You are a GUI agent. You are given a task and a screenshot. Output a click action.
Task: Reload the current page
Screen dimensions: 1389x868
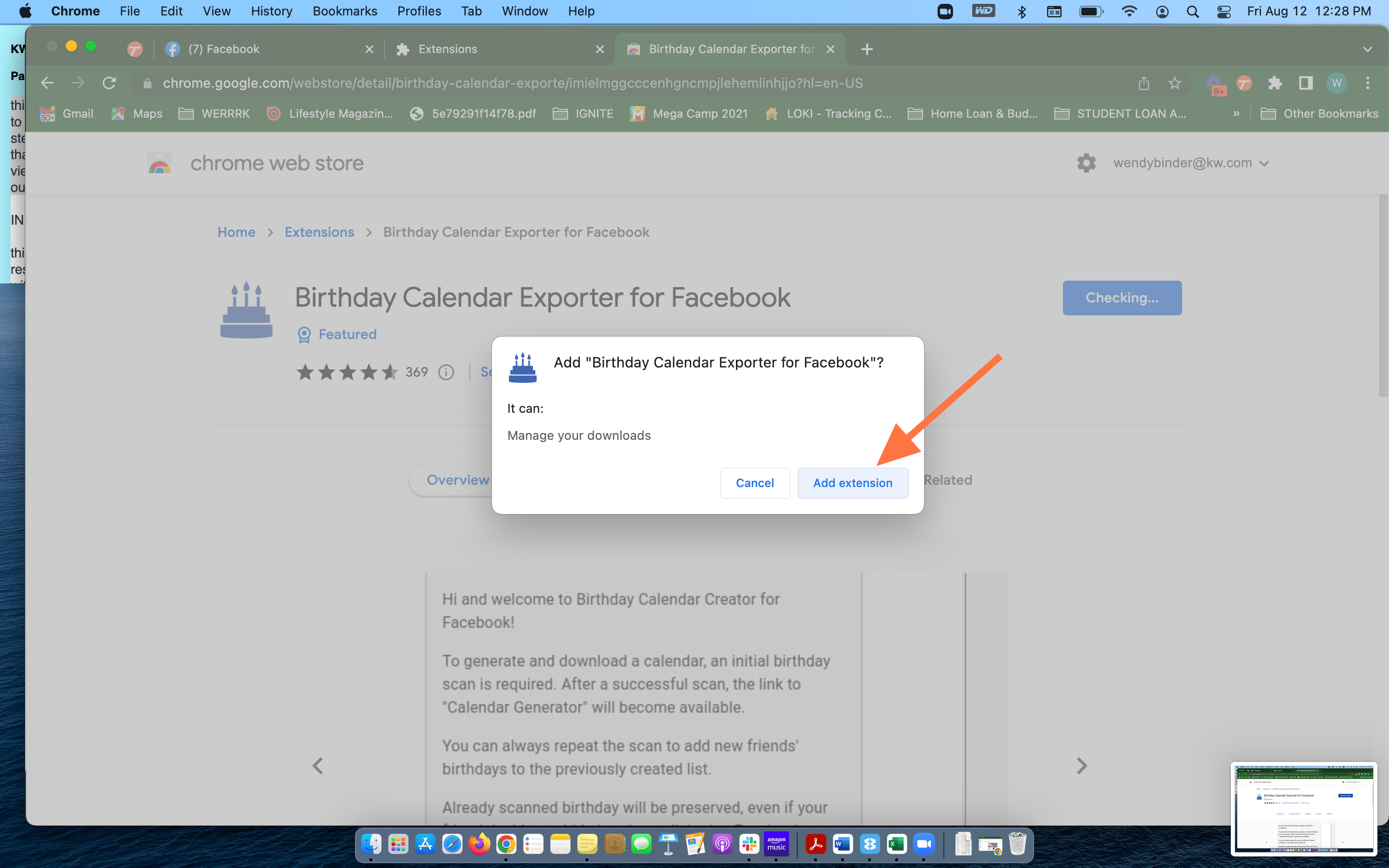pyautogui.click(x=109, y=83)
